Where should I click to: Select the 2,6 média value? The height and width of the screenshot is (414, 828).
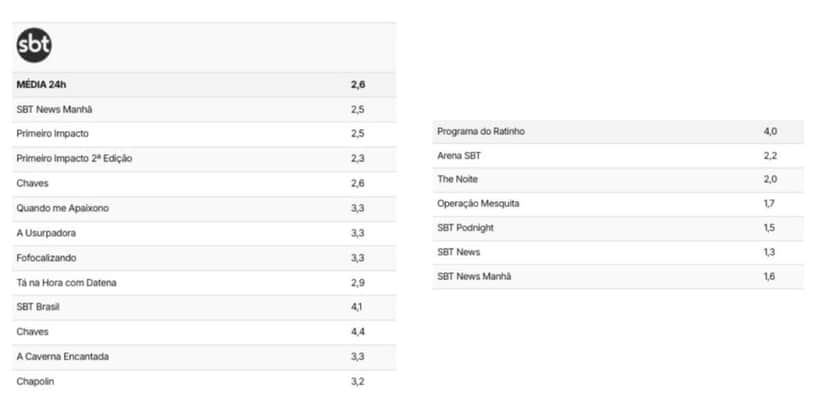(x=358, y=84)
